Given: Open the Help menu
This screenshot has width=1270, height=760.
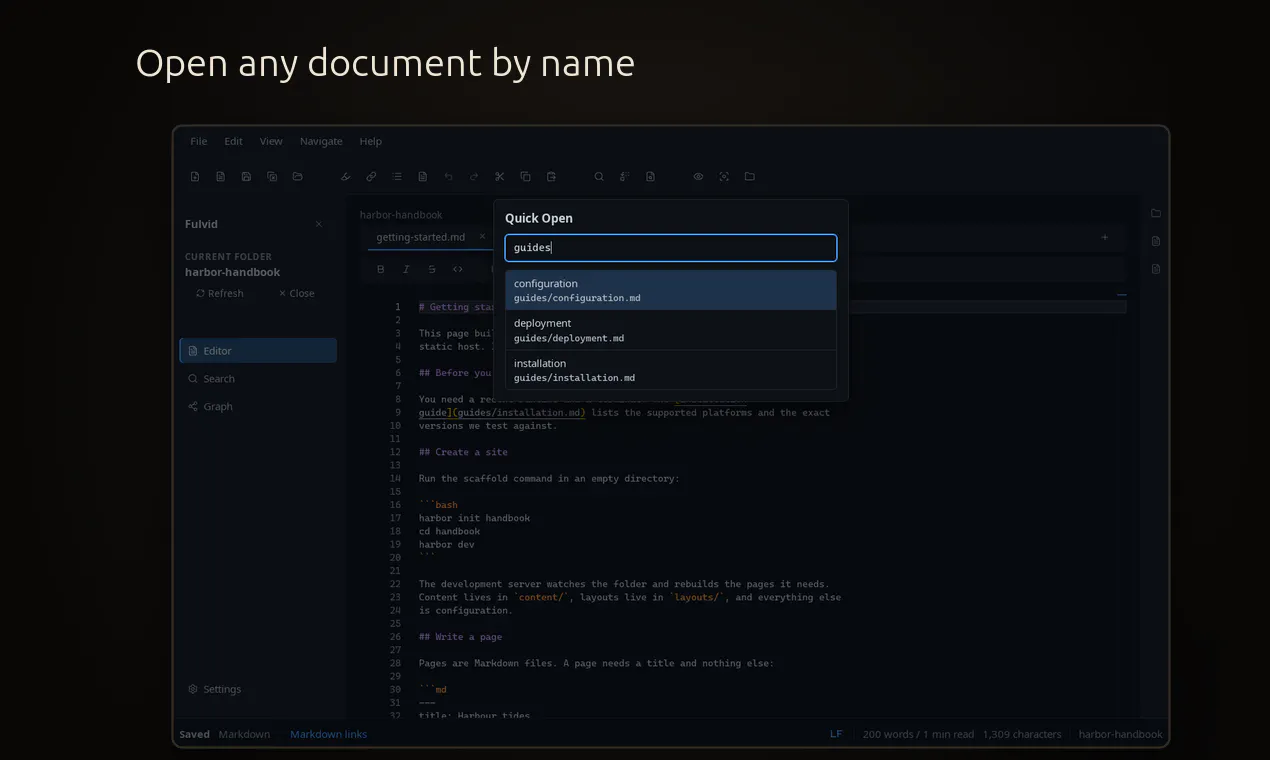Looking at the screenshot, I should [370, 141].
